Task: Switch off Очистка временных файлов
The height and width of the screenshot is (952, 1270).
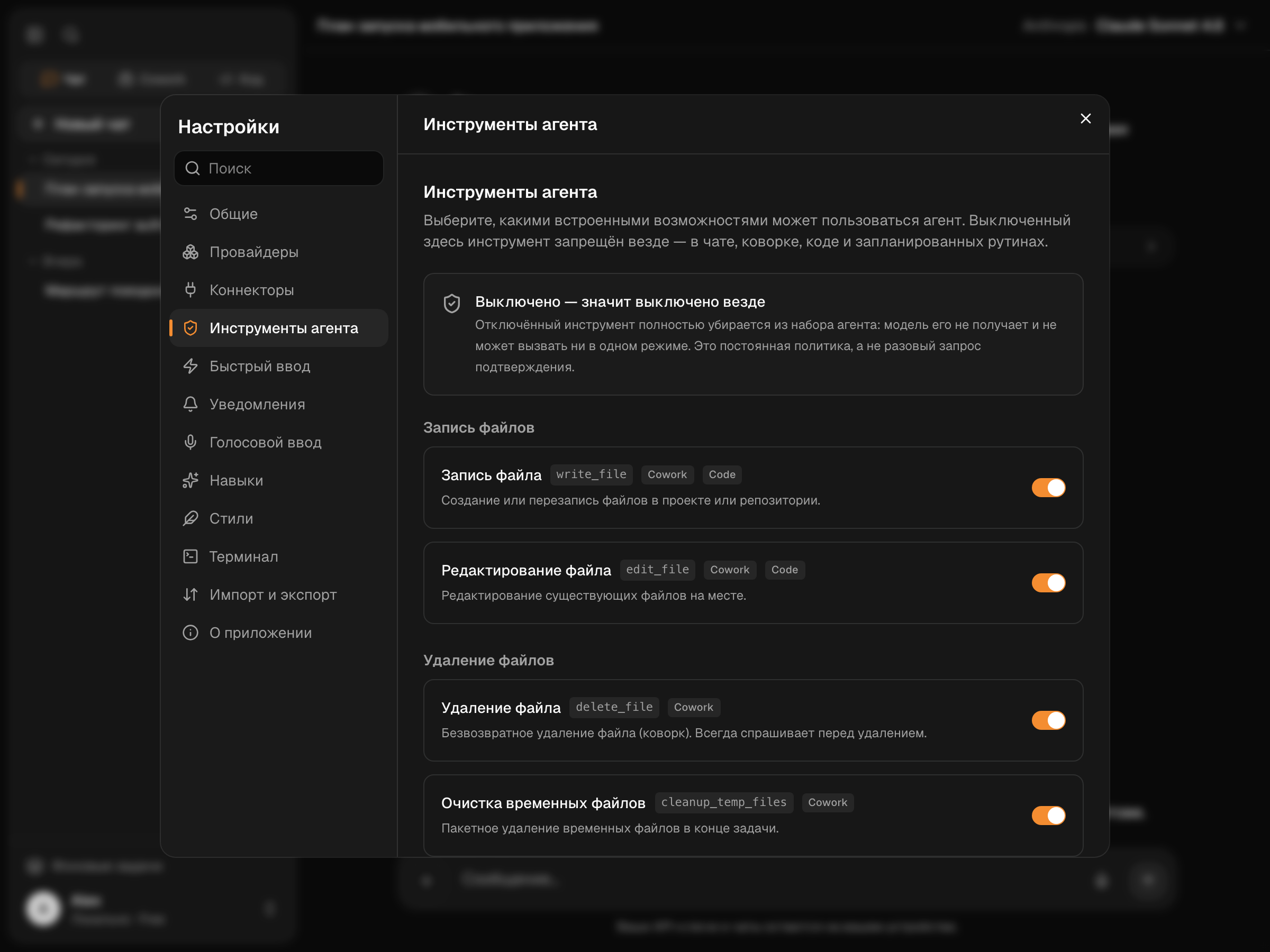Action: click(1048, 816)
